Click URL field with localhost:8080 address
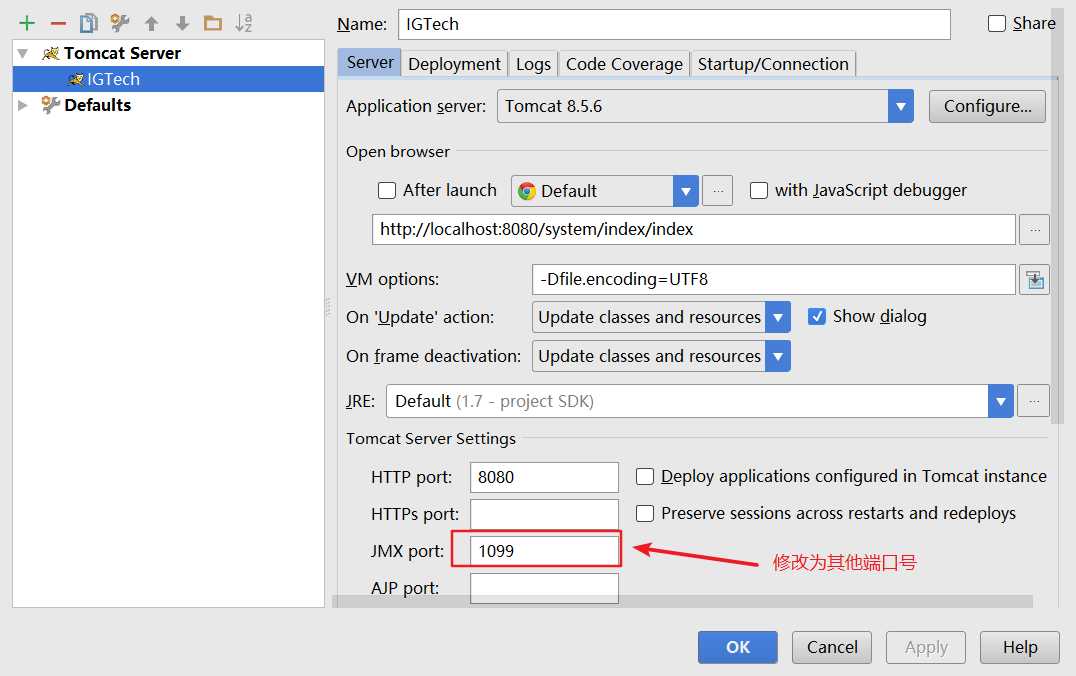Viewport: 1076px width, 676px height. pyautogui.click(x=694, y=229)
